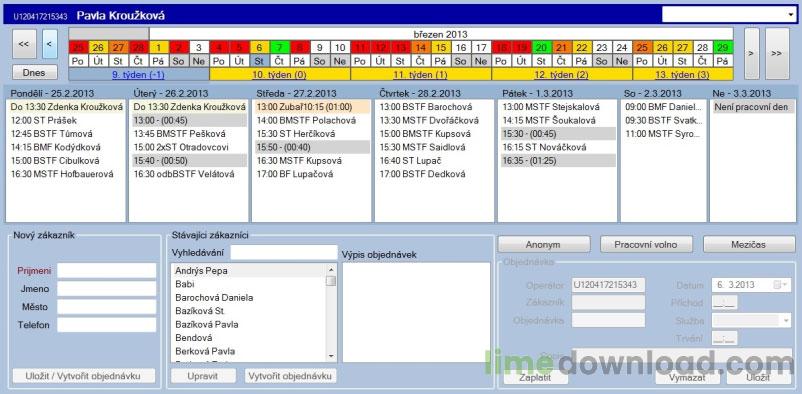Return to today with Dnes button
The width and height of the screenshot is (802, 394).
click(x=34, y=73)
